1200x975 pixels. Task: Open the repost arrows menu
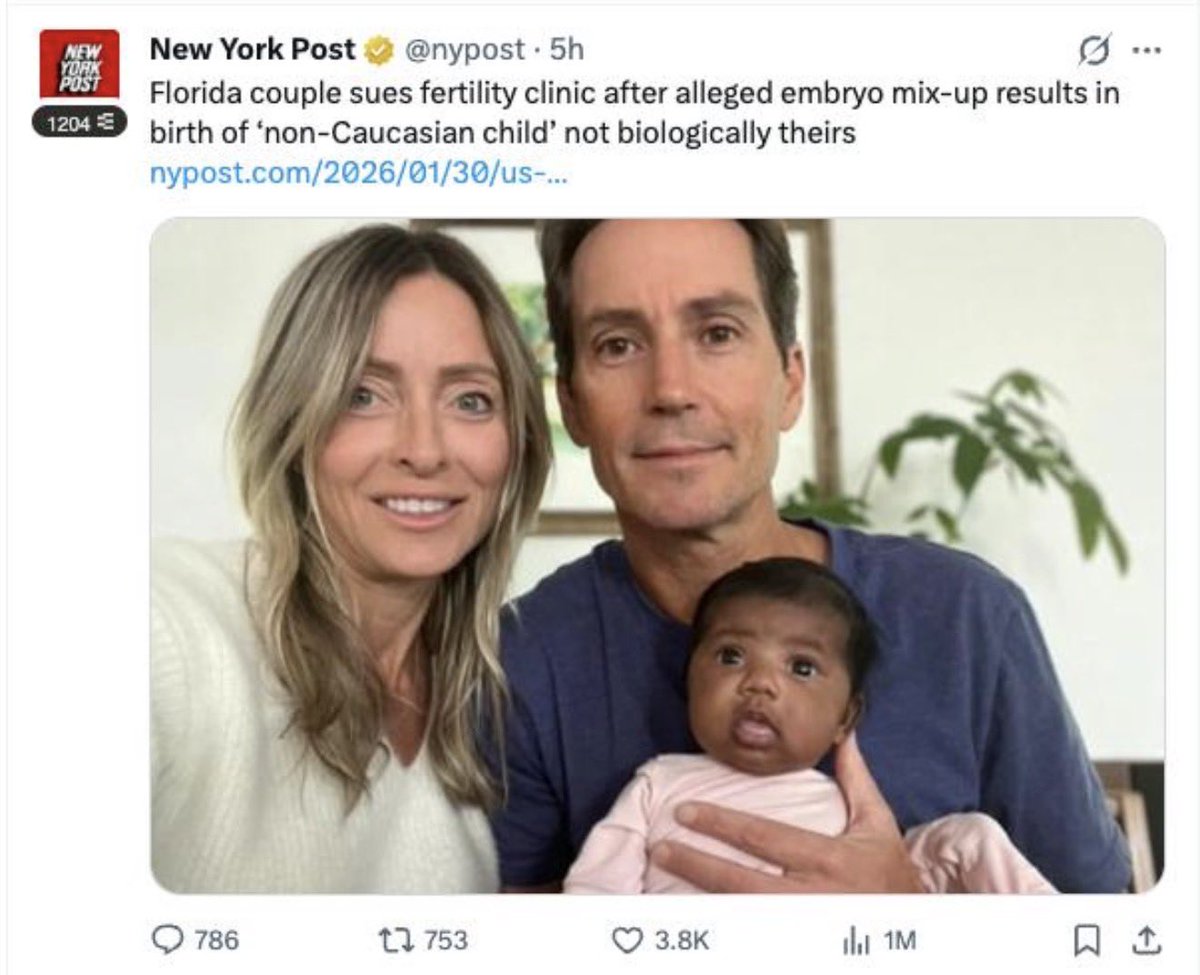tap(390, 939)
